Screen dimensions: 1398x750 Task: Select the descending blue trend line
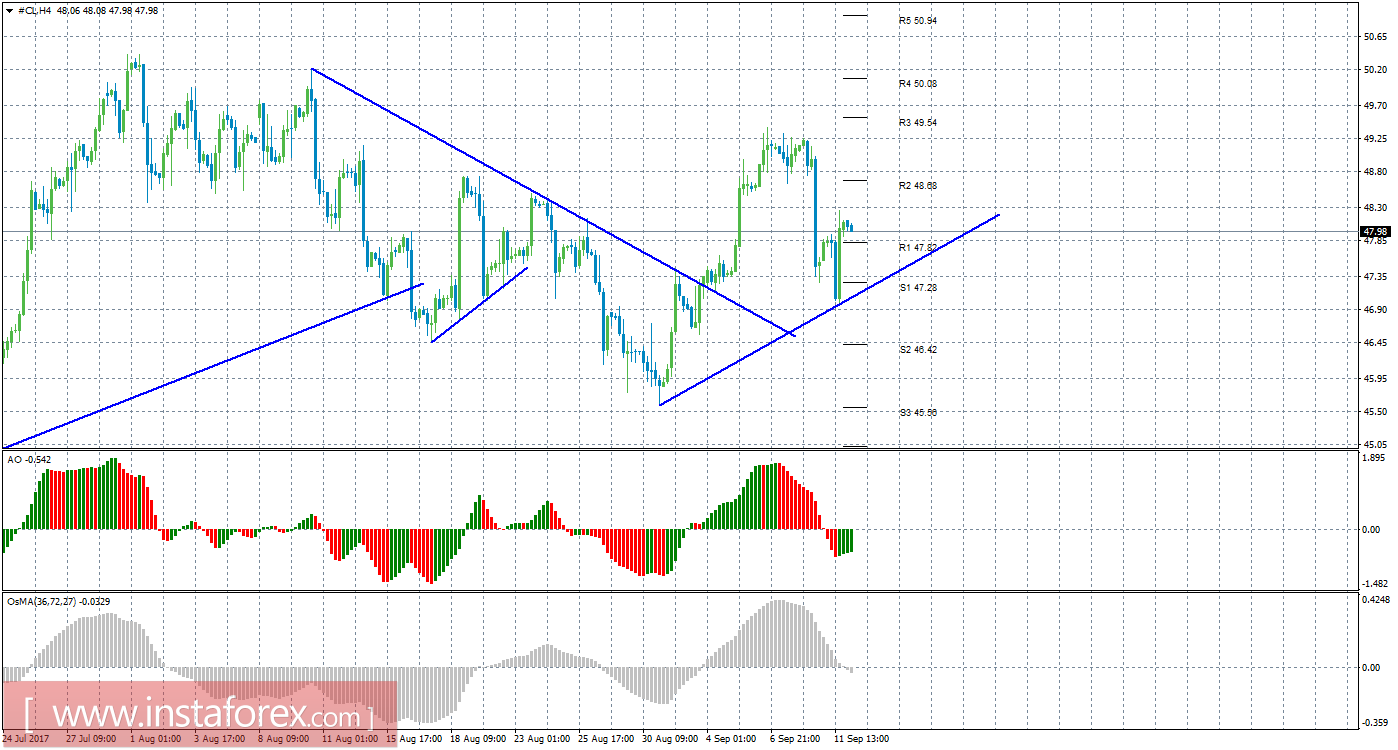point(553,202)
